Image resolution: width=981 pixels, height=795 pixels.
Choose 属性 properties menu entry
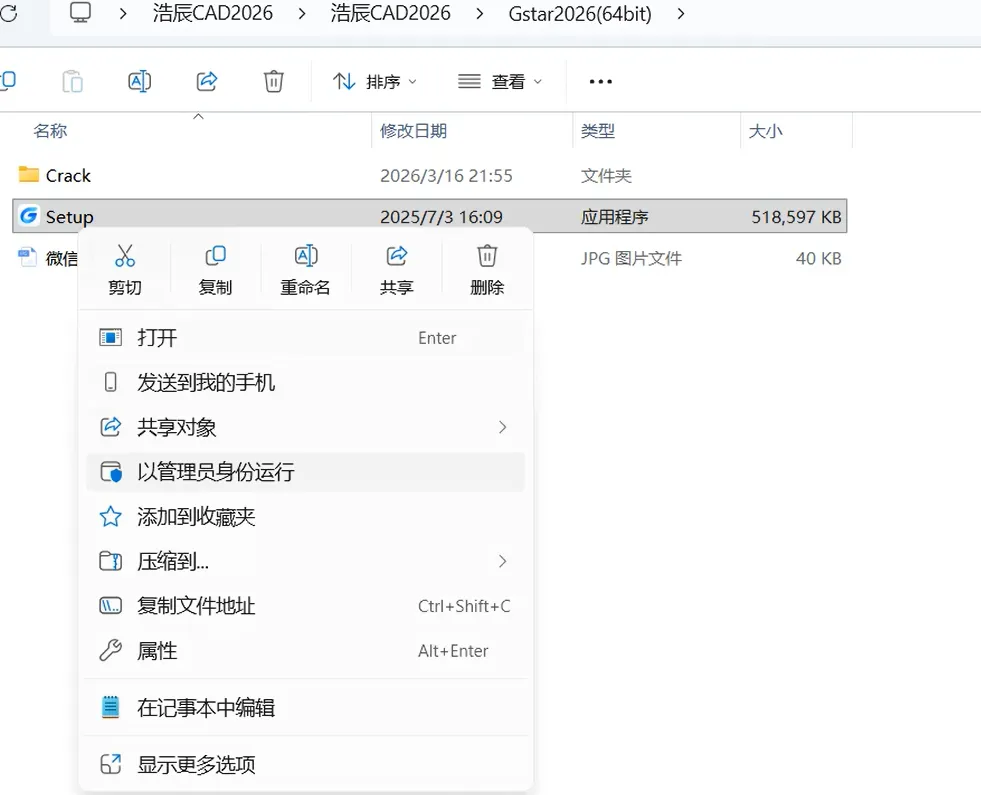[x=305, y=651]
